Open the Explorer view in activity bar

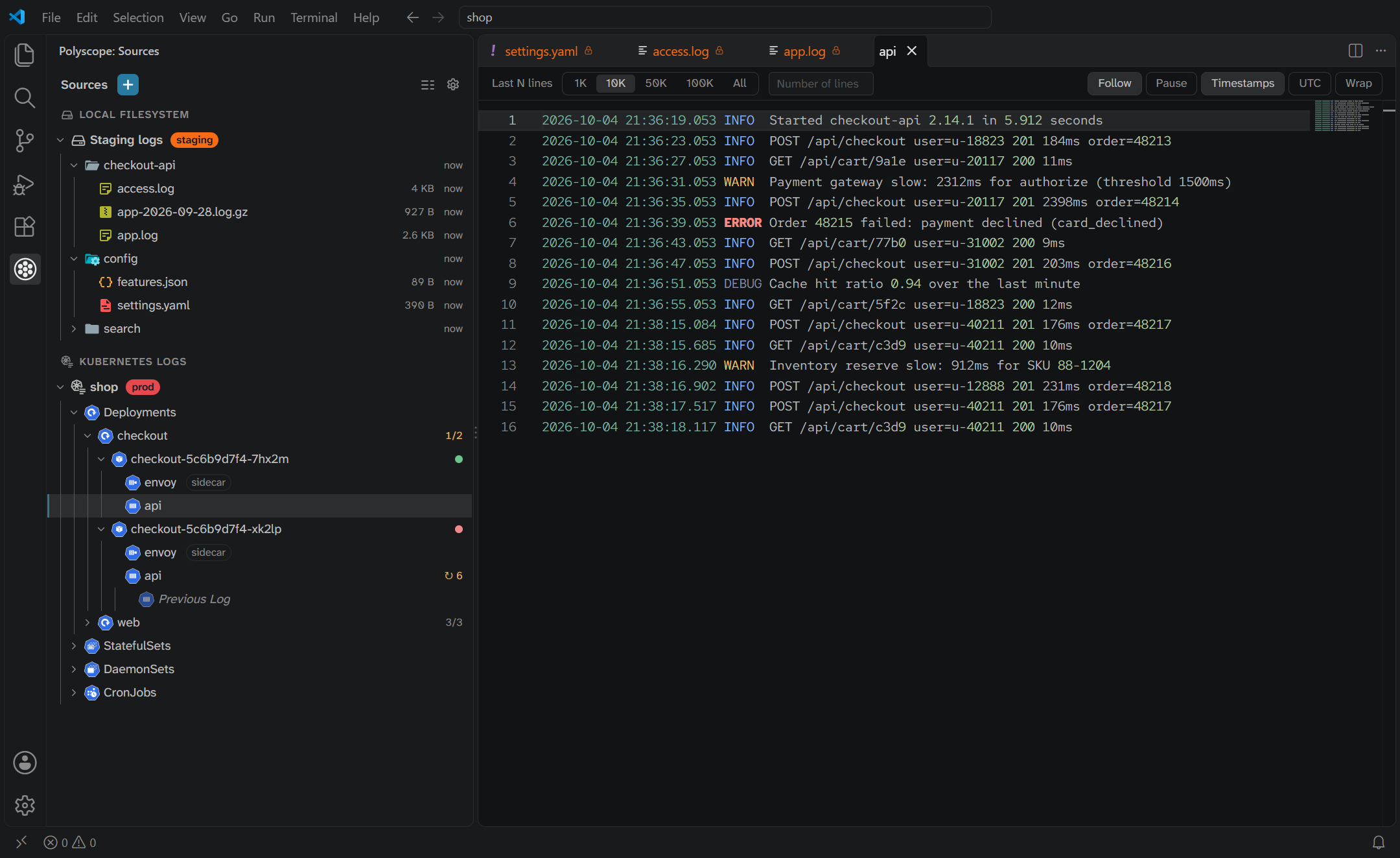[x=25, y=55]
